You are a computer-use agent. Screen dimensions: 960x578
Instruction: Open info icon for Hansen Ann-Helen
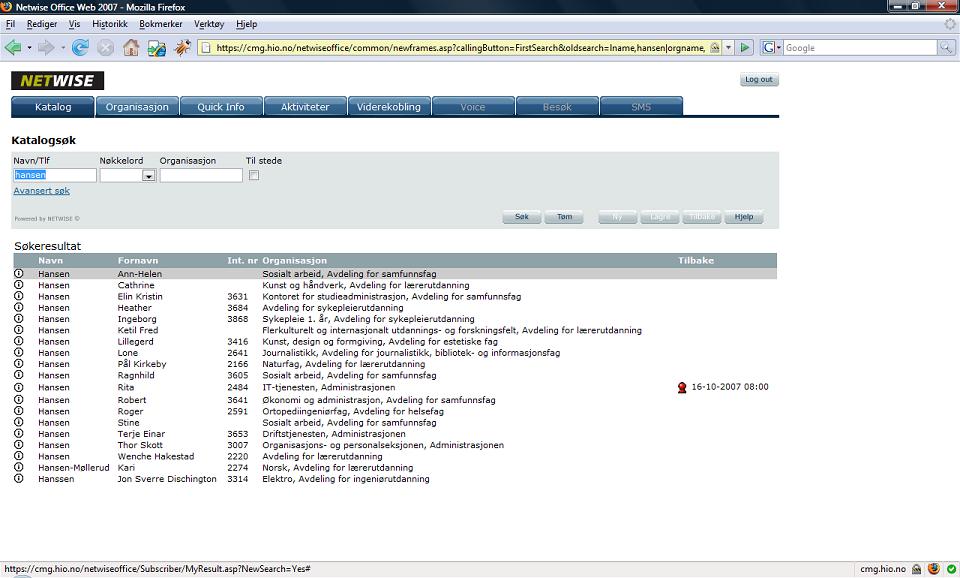(18, 274)
